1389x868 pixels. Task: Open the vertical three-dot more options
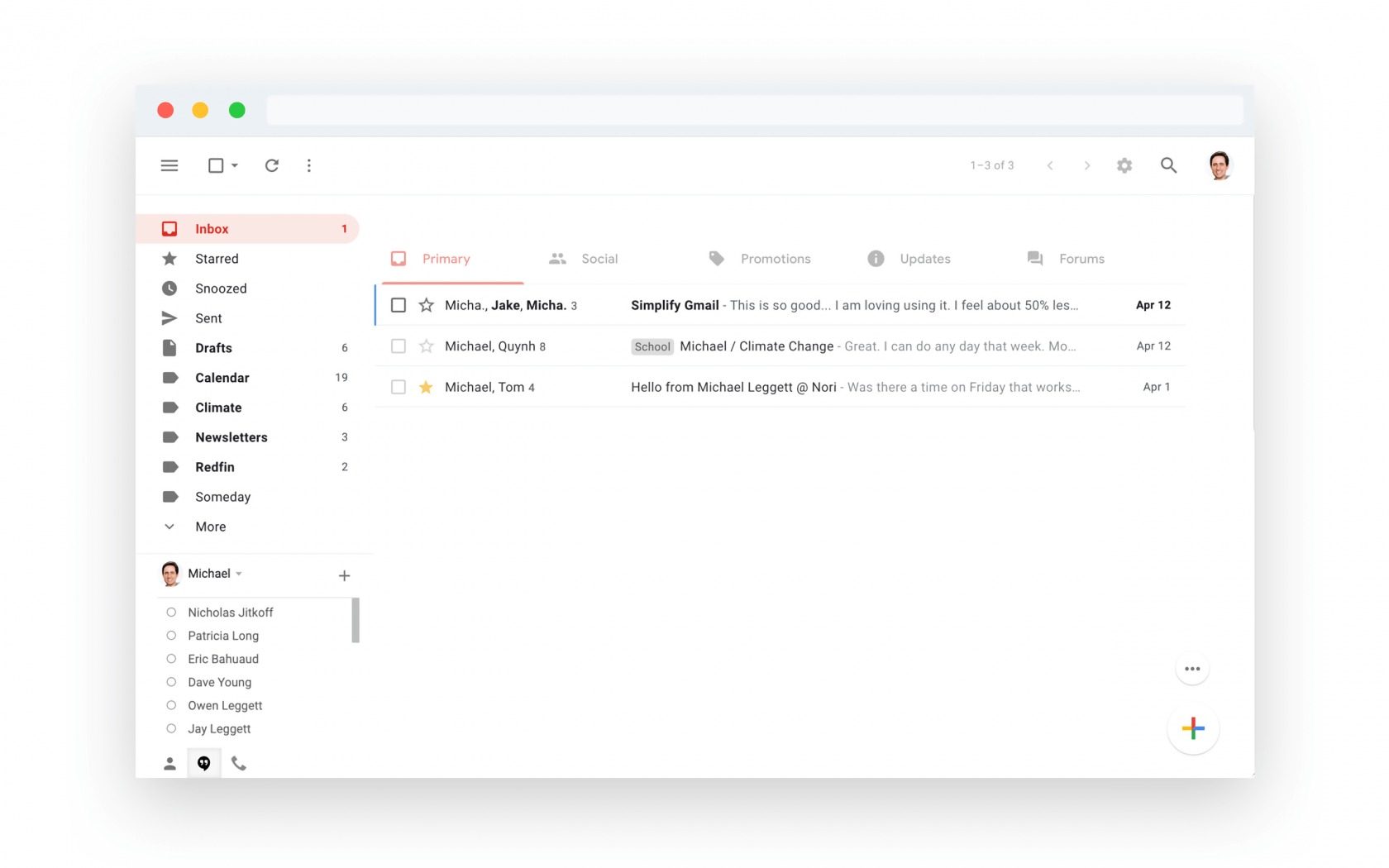click(x=309, y=165)
